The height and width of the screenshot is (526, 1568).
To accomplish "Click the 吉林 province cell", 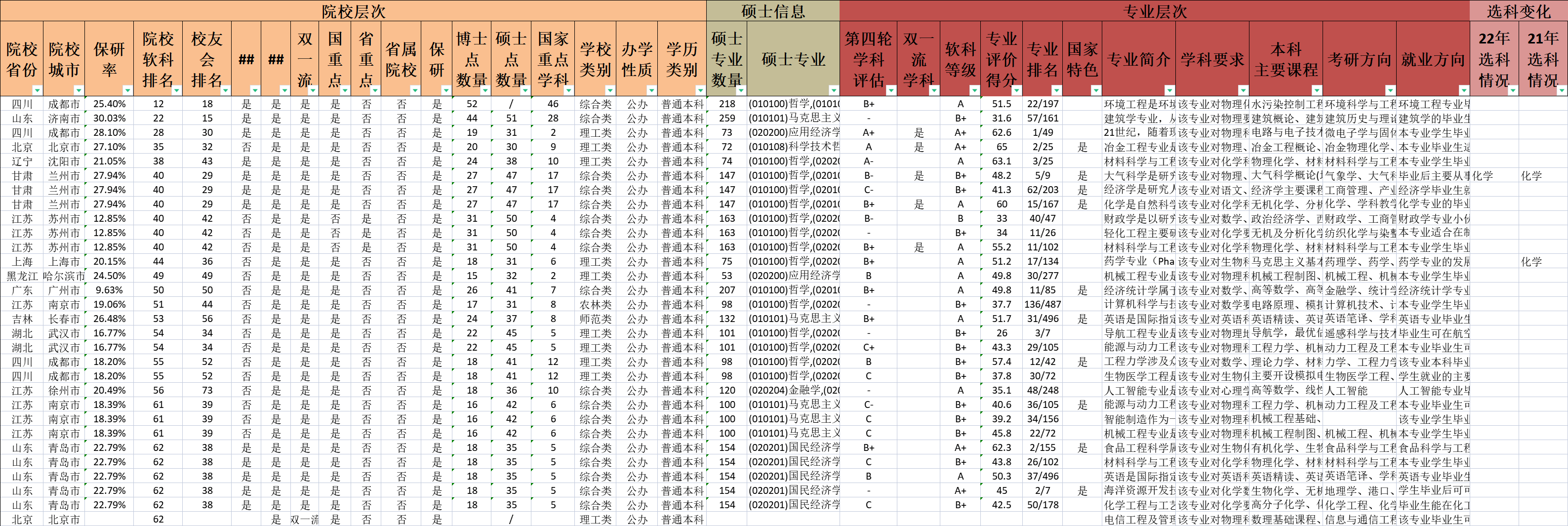I will click(22, 319).
